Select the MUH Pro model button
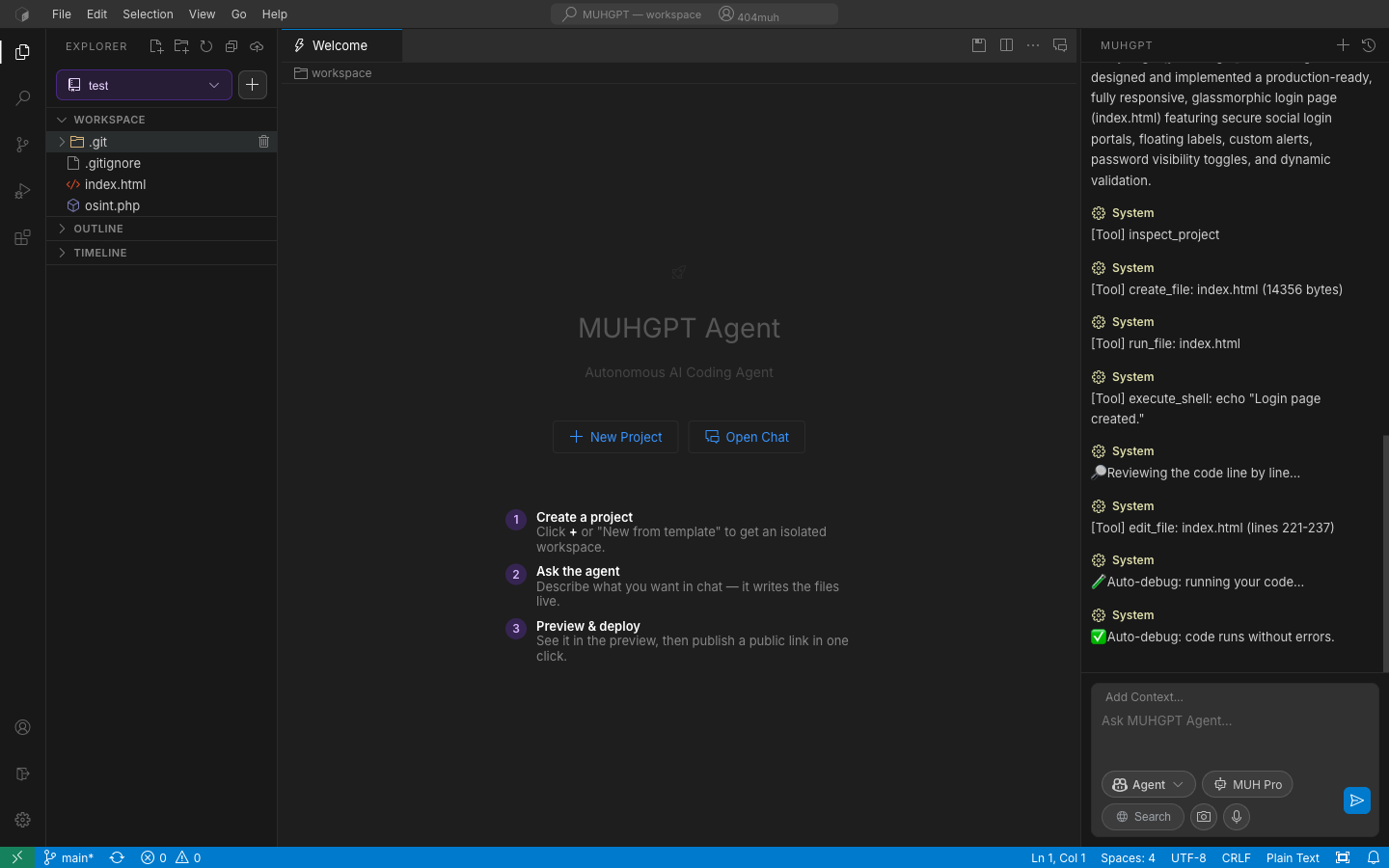1389x868 pixels. [x=1247, y=784]
